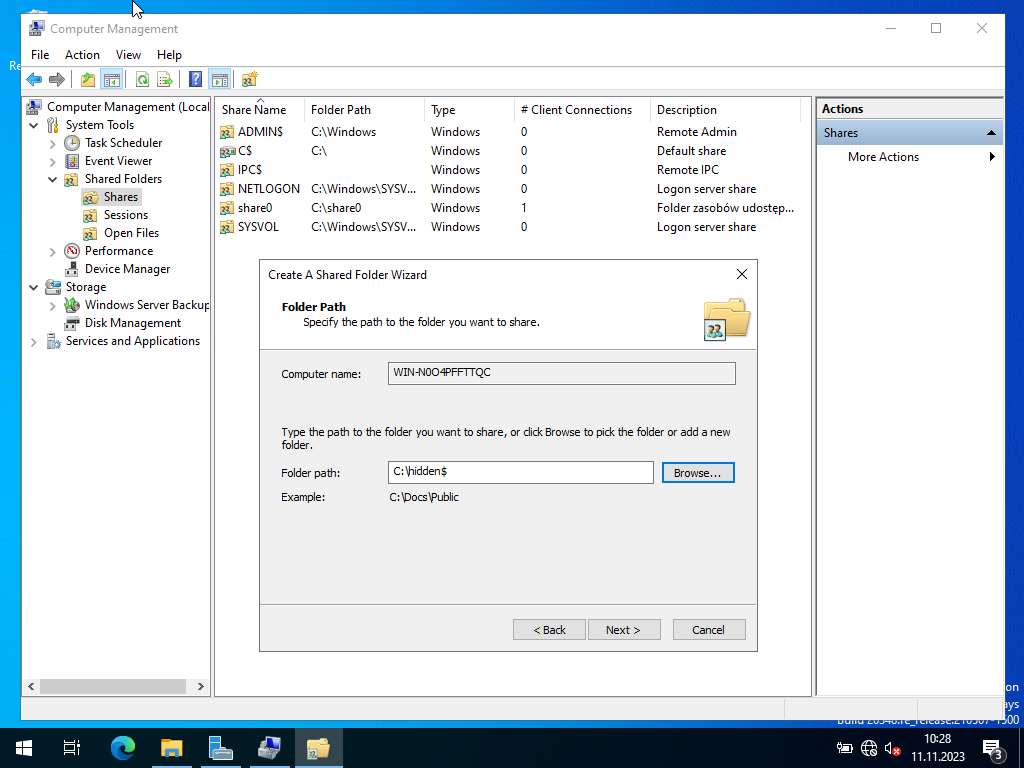This screenshot has height=768, width=1024.
Task: Click the Up One Level folder icon
Action: pyautogui.click(x=88, y=80)
